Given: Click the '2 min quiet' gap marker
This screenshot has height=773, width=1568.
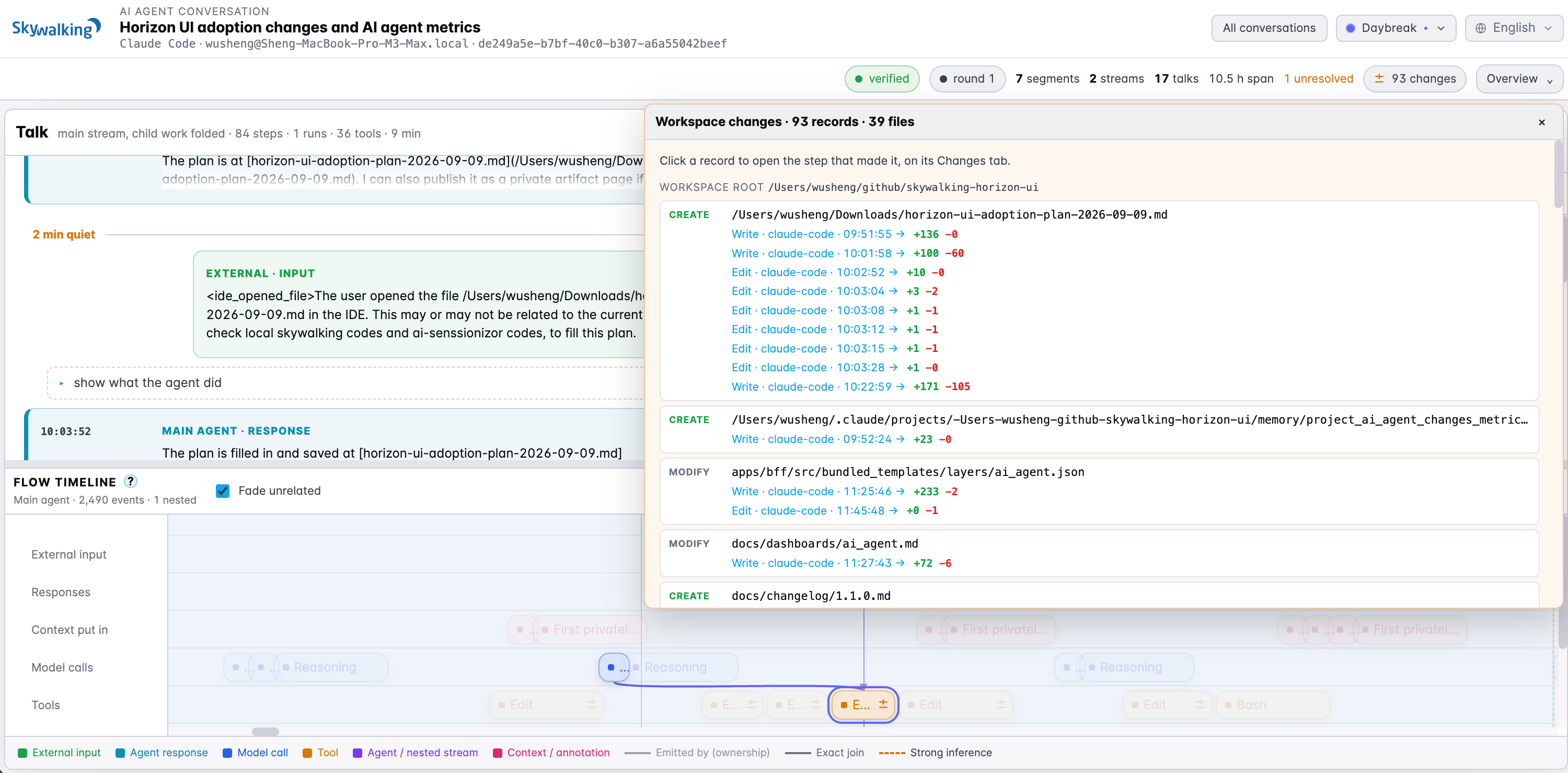Looking at the screenshot, I should (64, 234).
